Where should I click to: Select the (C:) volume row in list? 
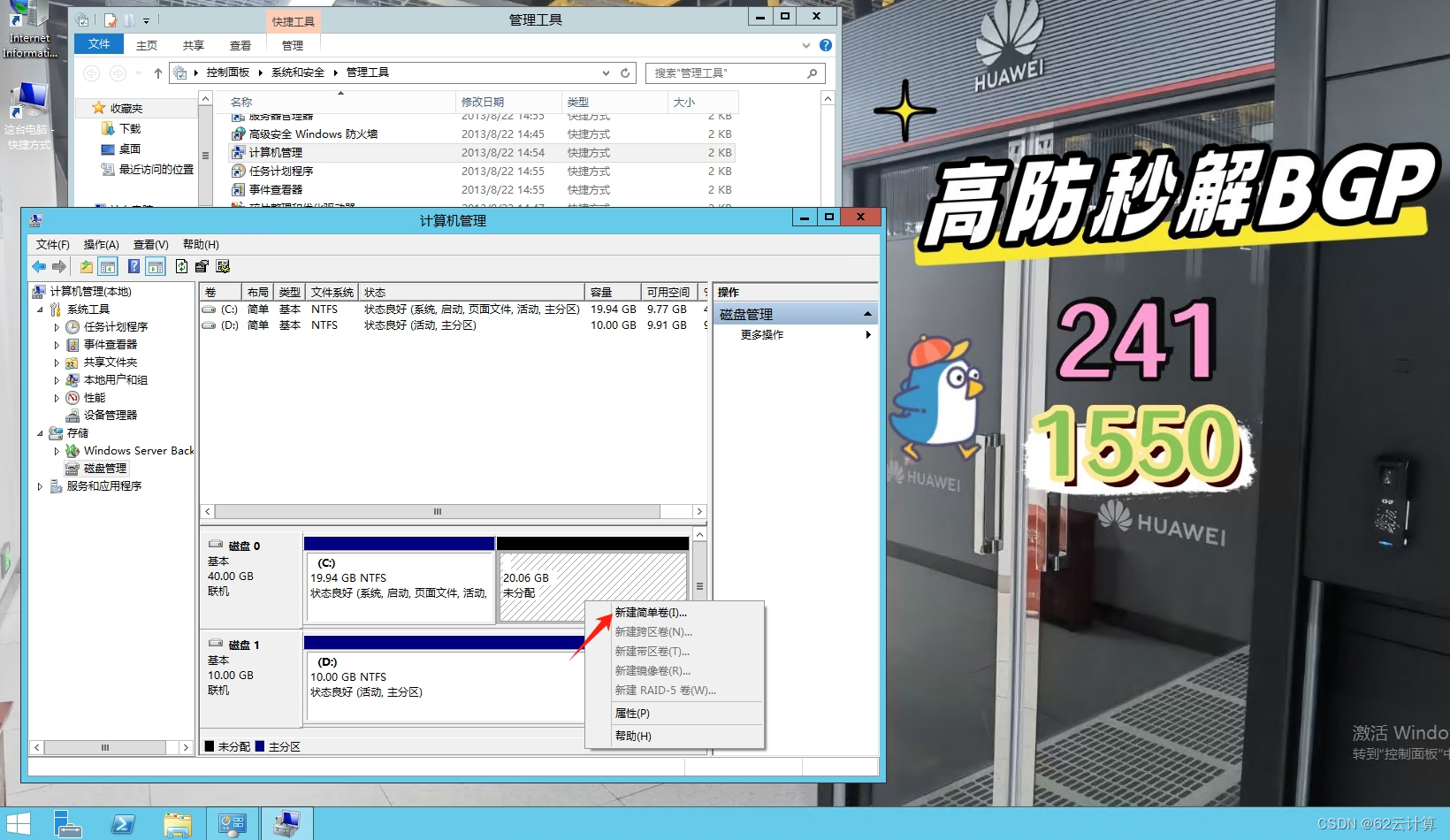[x=454, y=309]
